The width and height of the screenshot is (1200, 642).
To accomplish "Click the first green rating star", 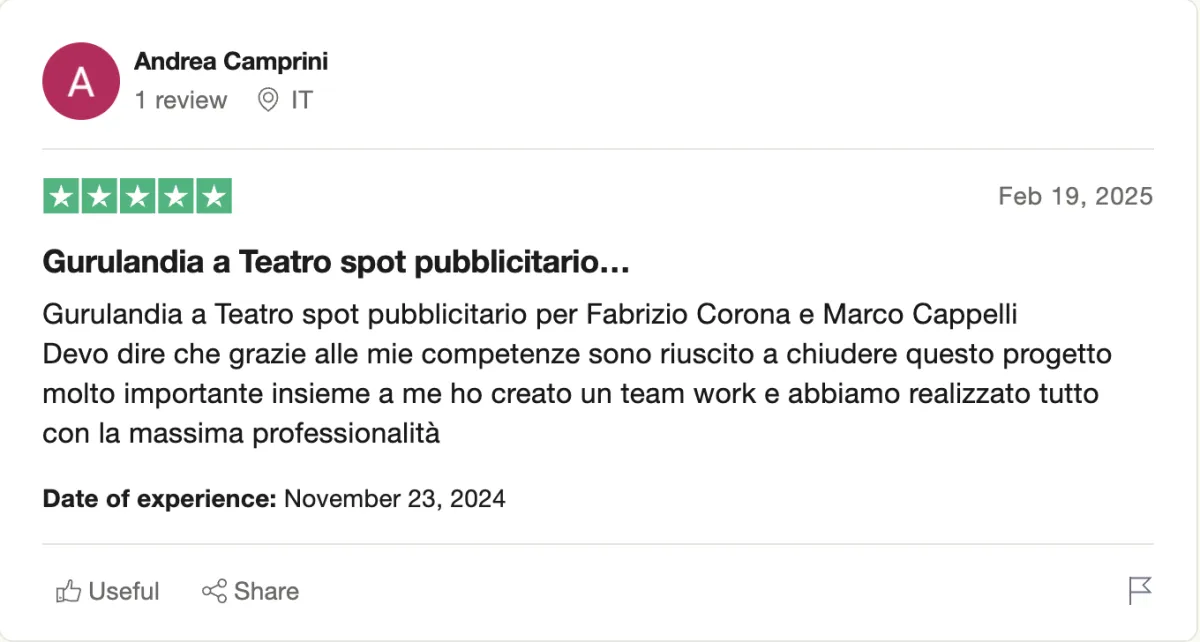I will (x=62, y=196).
